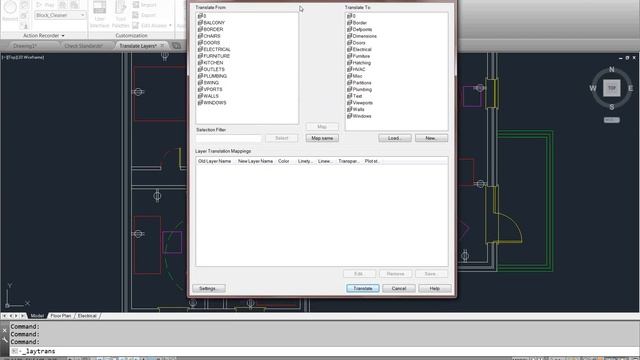Sort by the Old Layer Name column

[x=215, y=161]
